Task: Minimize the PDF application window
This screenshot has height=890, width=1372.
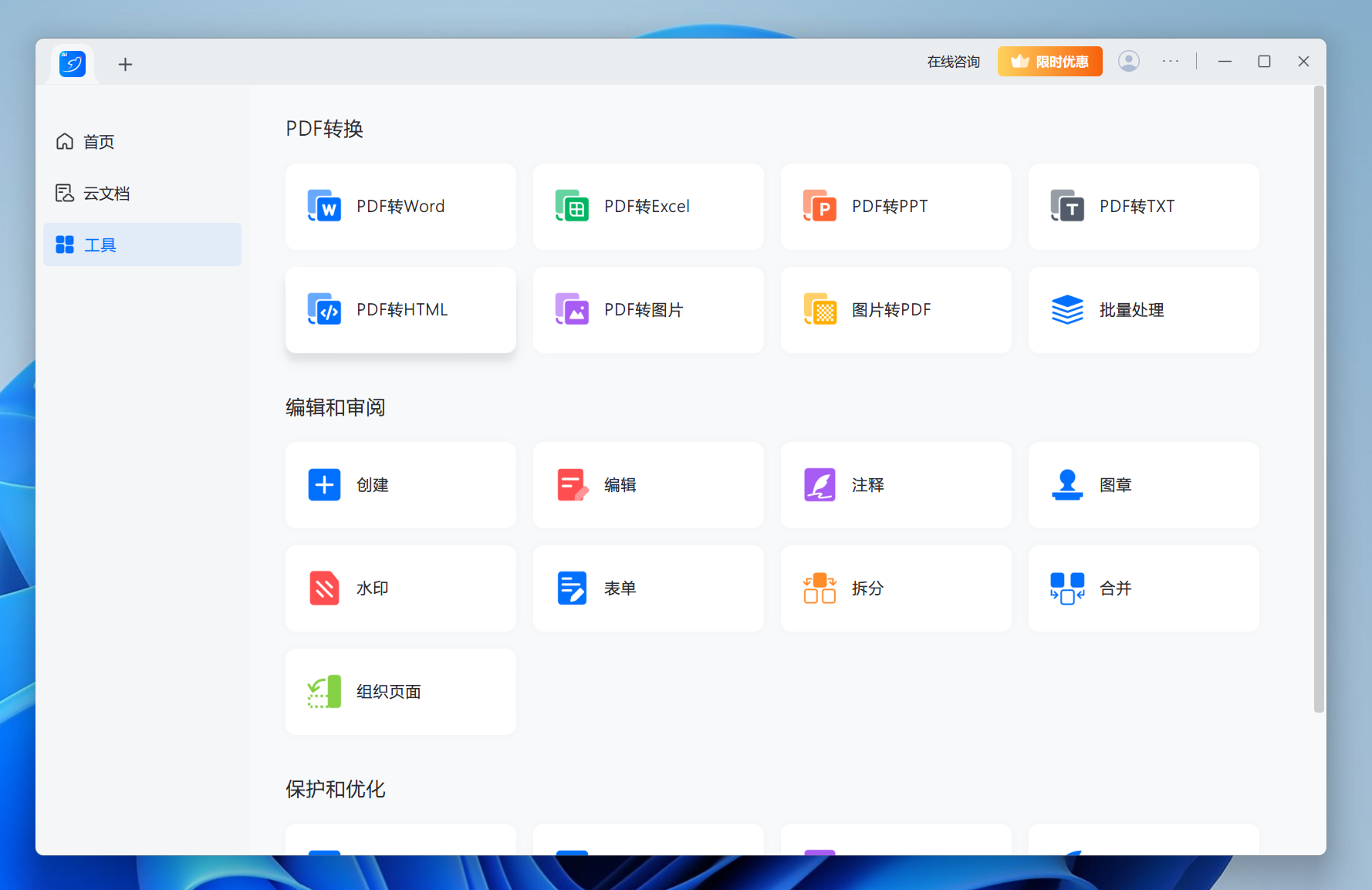Action: pyautogui.click(x=1225, y=61)
